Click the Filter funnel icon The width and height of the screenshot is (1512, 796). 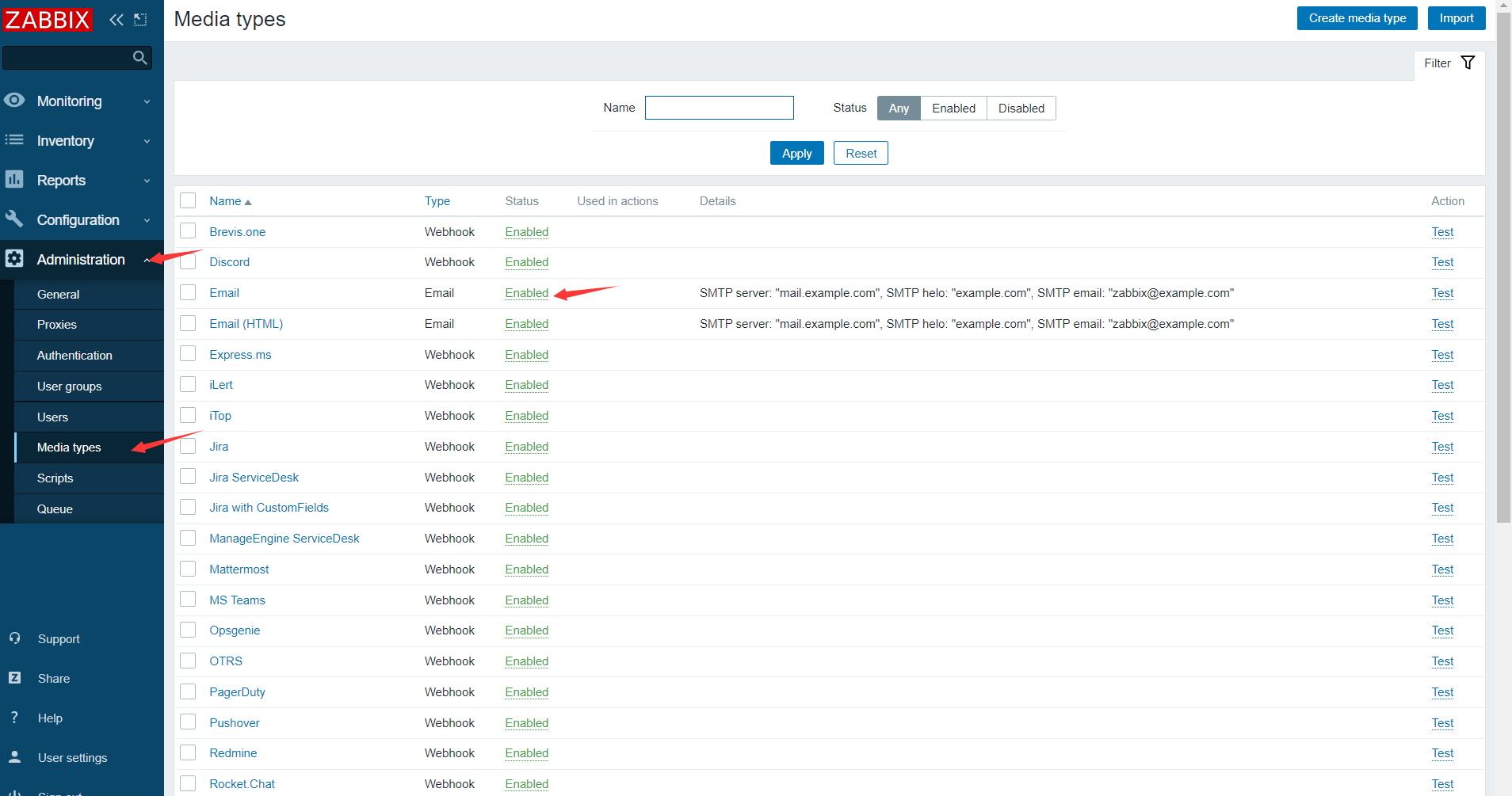tap(1468, 63)
